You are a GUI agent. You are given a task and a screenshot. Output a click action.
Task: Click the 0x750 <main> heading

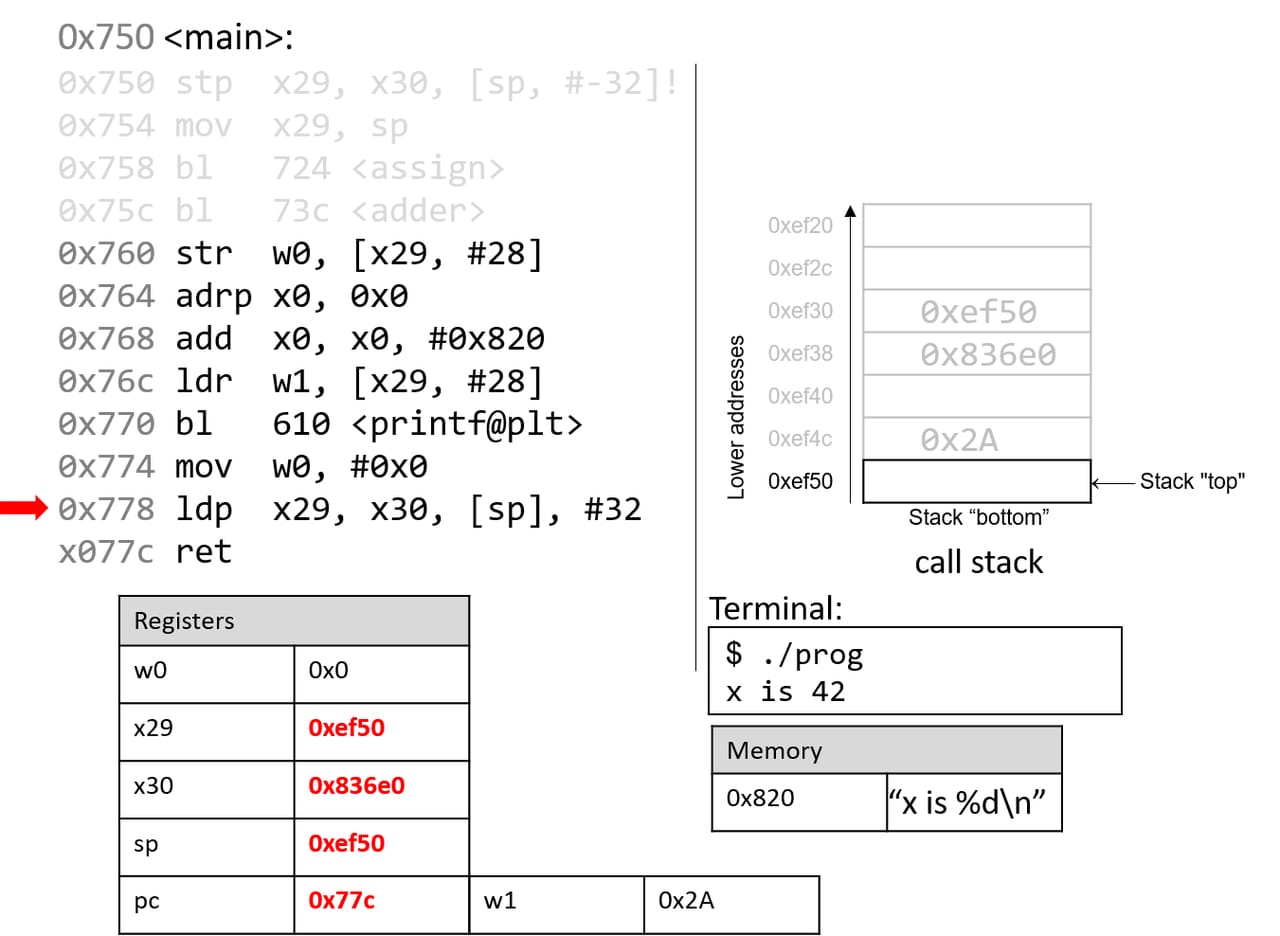point(175,37)
